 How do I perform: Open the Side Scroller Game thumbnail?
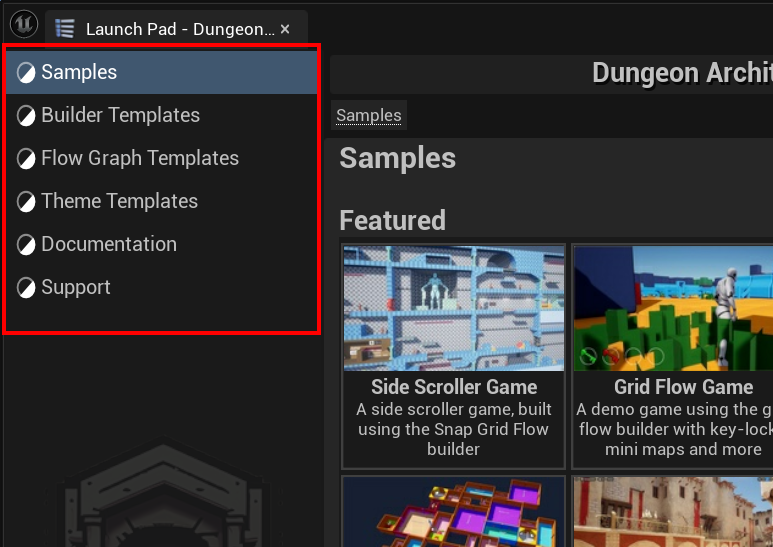click(454, 308)
